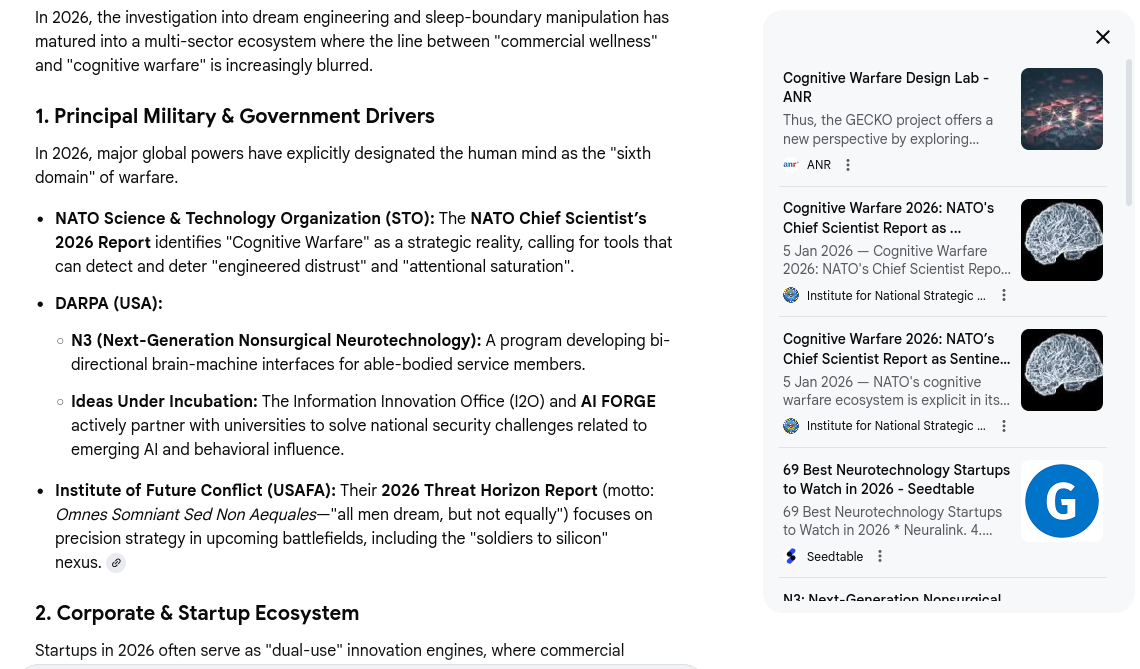Click the "2026 Threat Horizon Report" text
This screenshot has height=669, width=1140.
coord(489,491)
